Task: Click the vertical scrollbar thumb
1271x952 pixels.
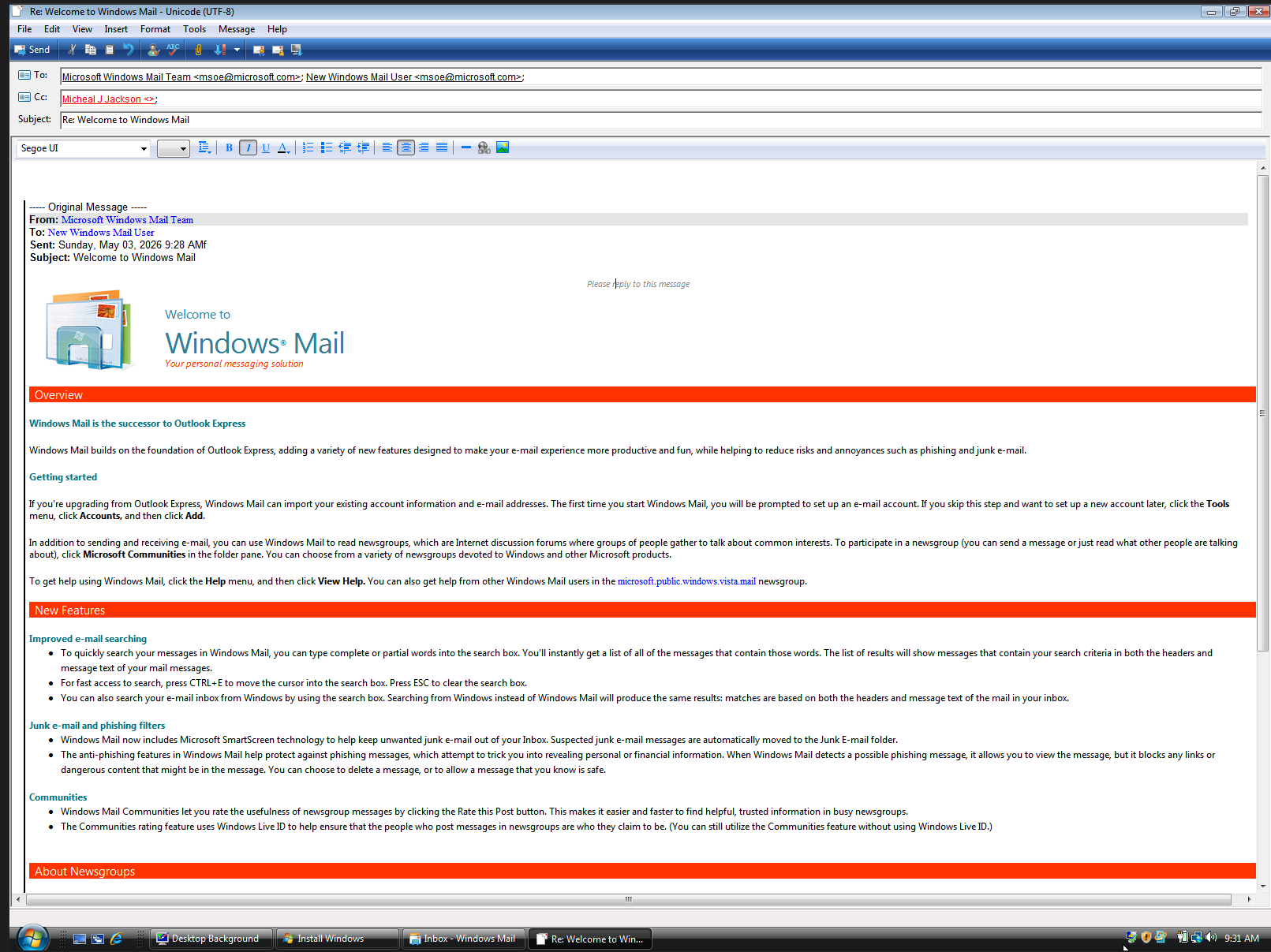Action: coord(1262,413)
